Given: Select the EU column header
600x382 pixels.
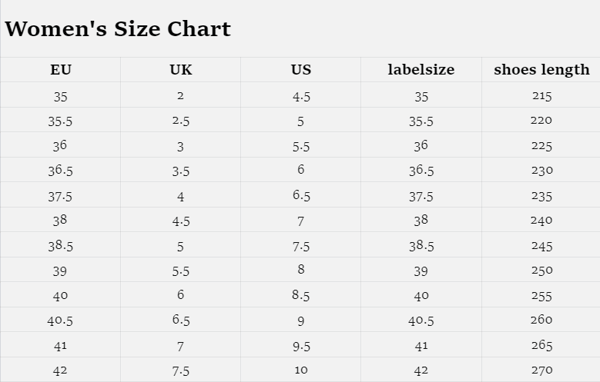Looking at the screenshot, I should 60,70.
